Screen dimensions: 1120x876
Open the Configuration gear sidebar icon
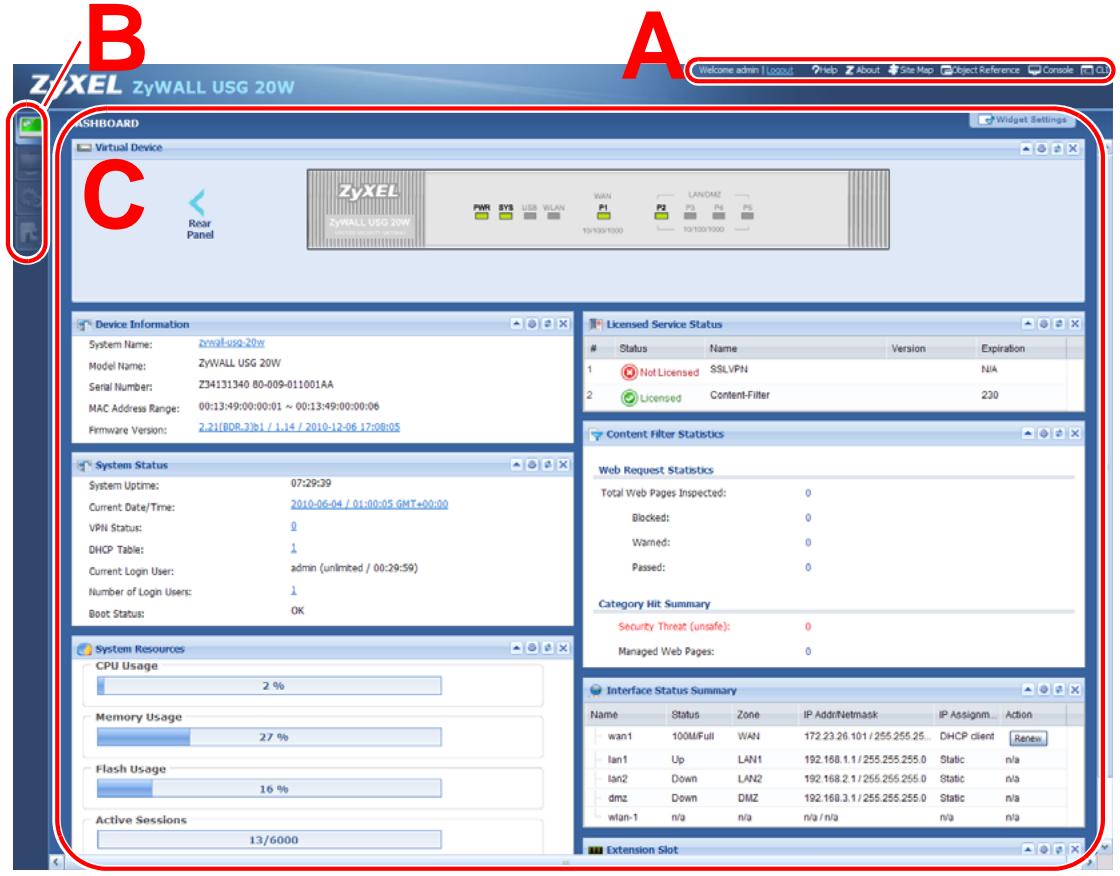[x=29, y=198]
